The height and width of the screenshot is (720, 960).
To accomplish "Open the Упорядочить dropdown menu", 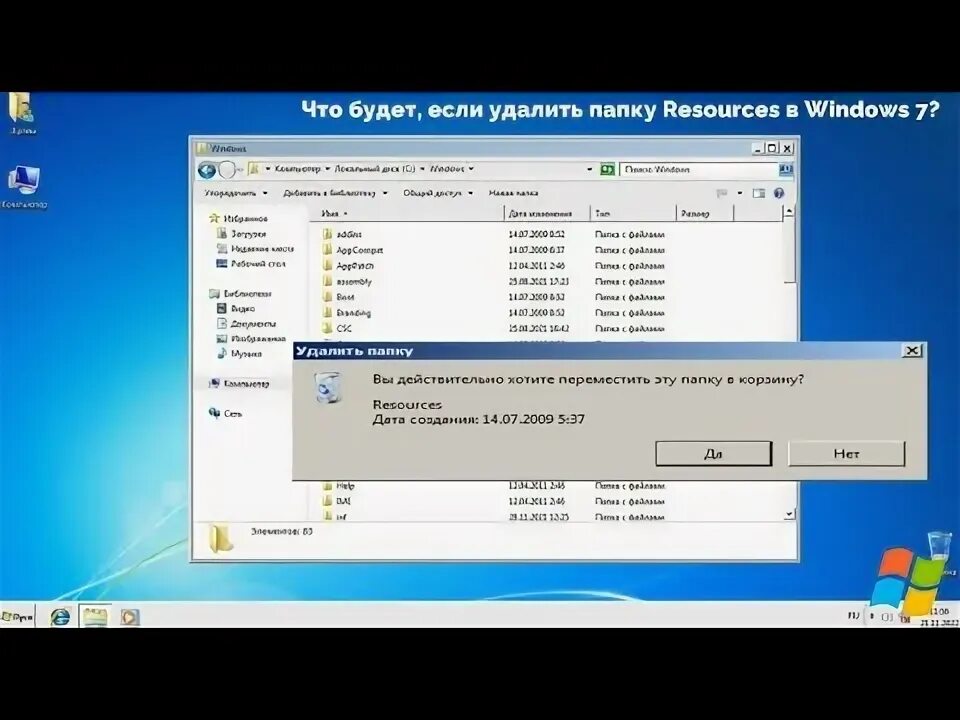I will pyautogui.click(x=236, y=193).
